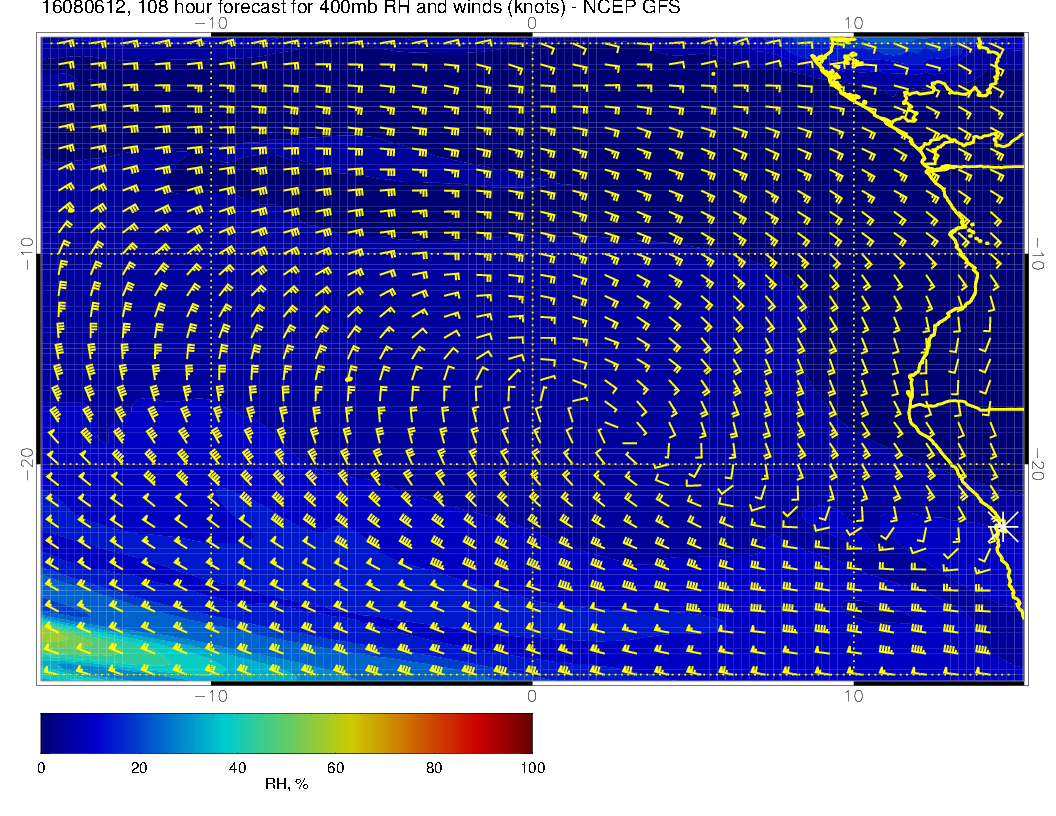The width and height of the screenshot is (1056, 816).
Task: Click the colorbar tick label 100
Action: point(533,768)
